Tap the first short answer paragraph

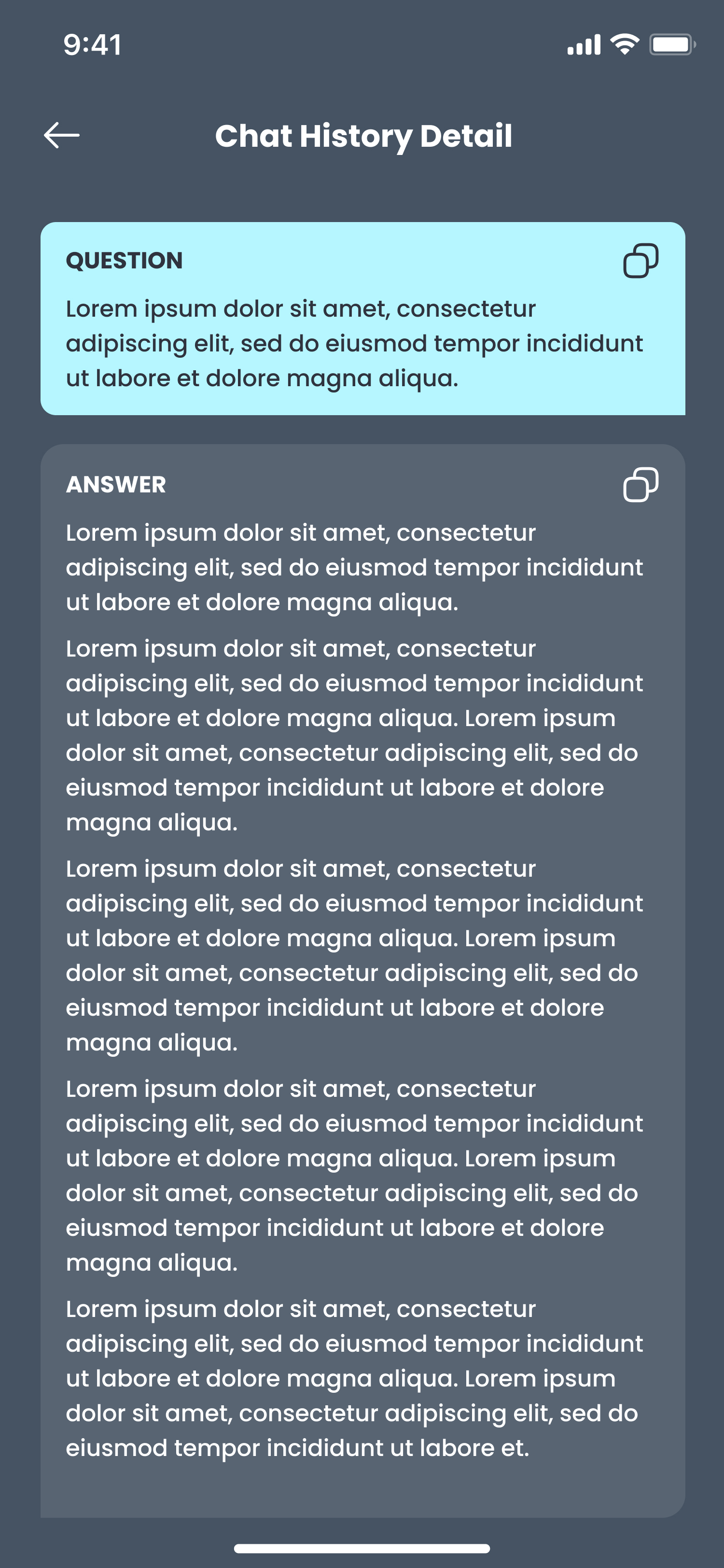(x=354, y=567)
